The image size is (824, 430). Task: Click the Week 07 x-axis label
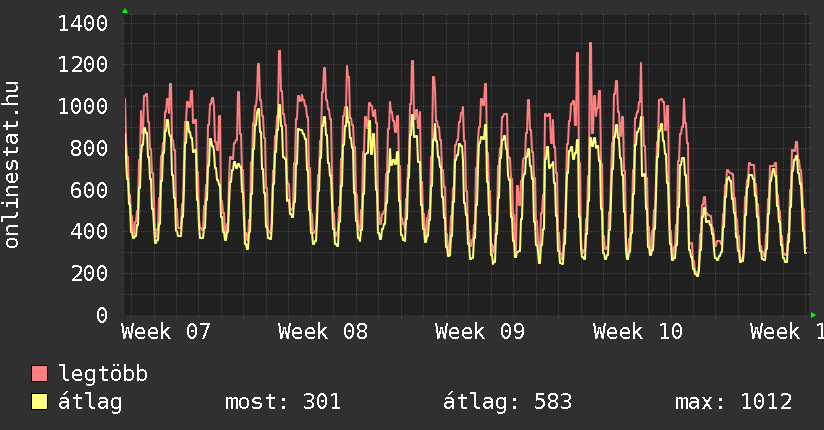166,332
